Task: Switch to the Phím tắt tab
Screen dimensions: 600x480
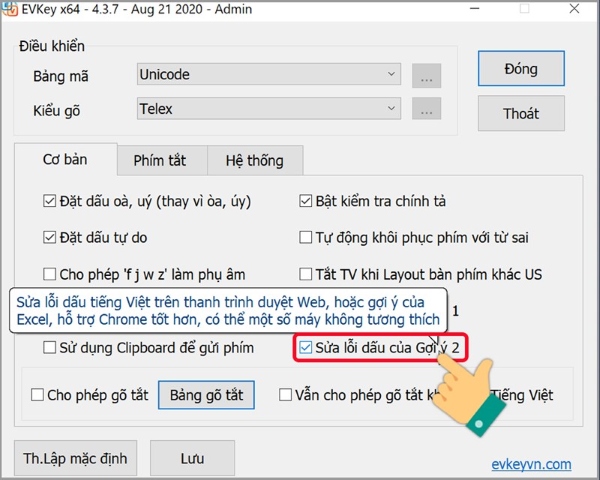Action: coord(162,160)
